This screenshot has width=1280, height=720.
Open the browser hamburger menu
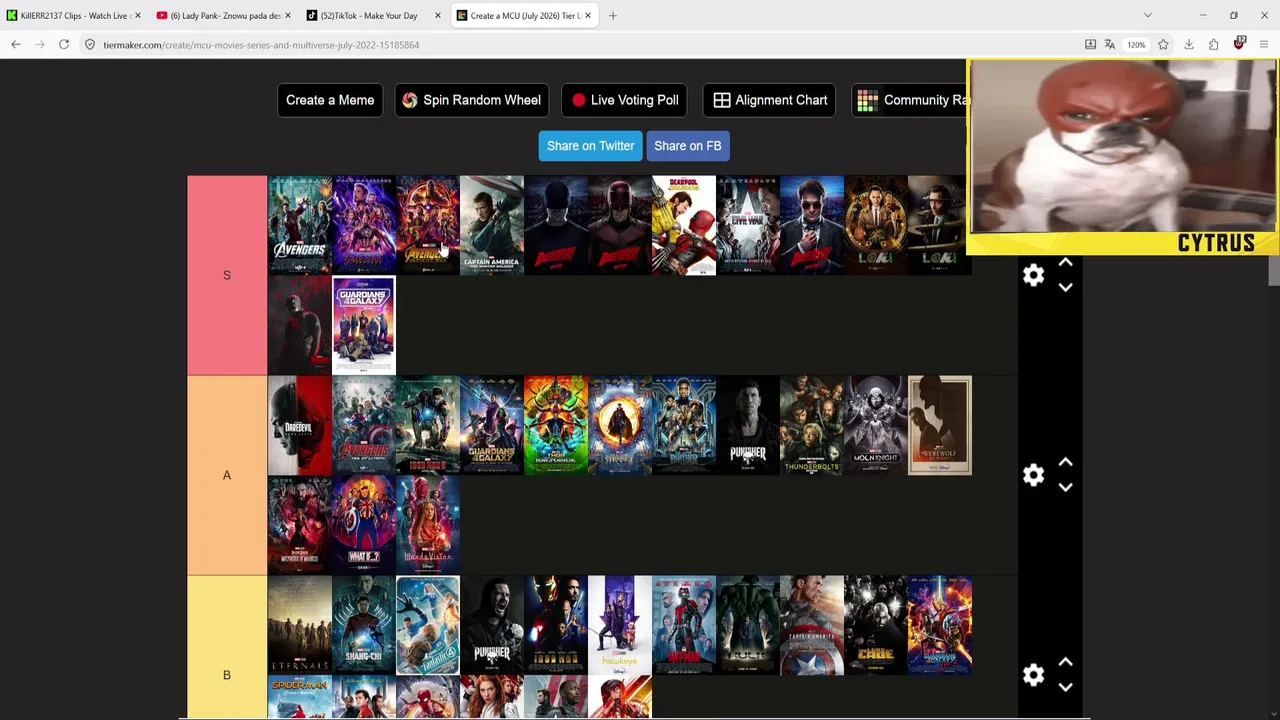(x=1264, y=44)
